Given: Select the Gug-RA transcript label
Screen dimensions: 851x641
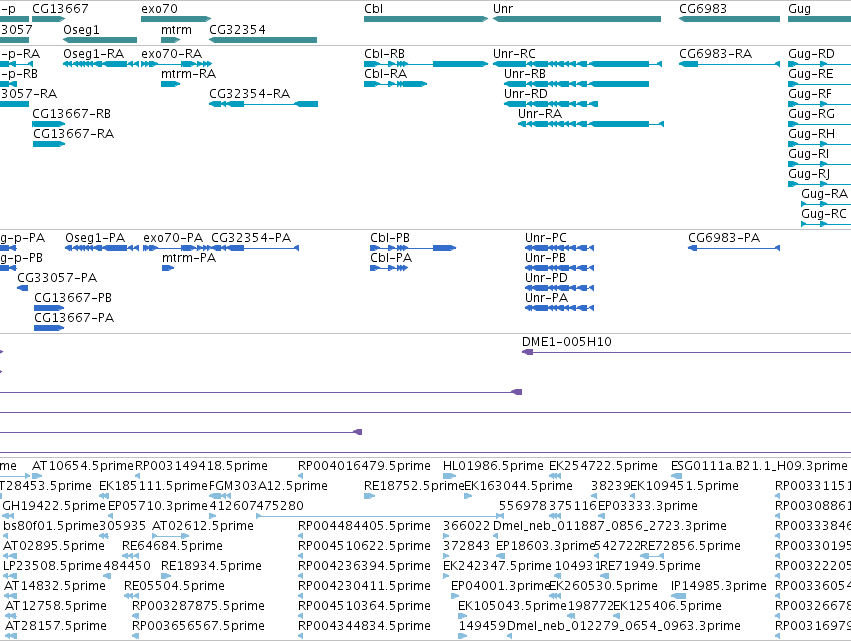Looking at the screenshot, I should [x=824, y=194].
